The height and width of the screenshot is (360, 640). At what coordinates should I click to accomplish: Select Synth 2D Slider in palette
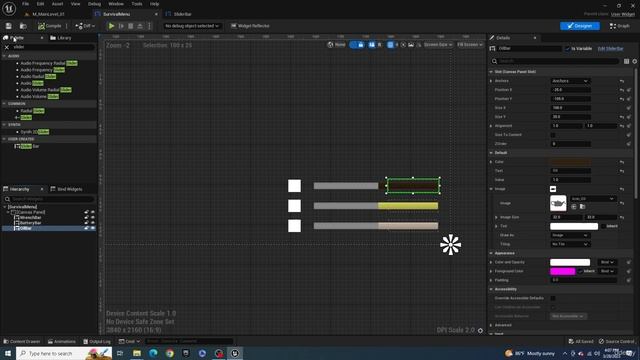click(35, 132)
